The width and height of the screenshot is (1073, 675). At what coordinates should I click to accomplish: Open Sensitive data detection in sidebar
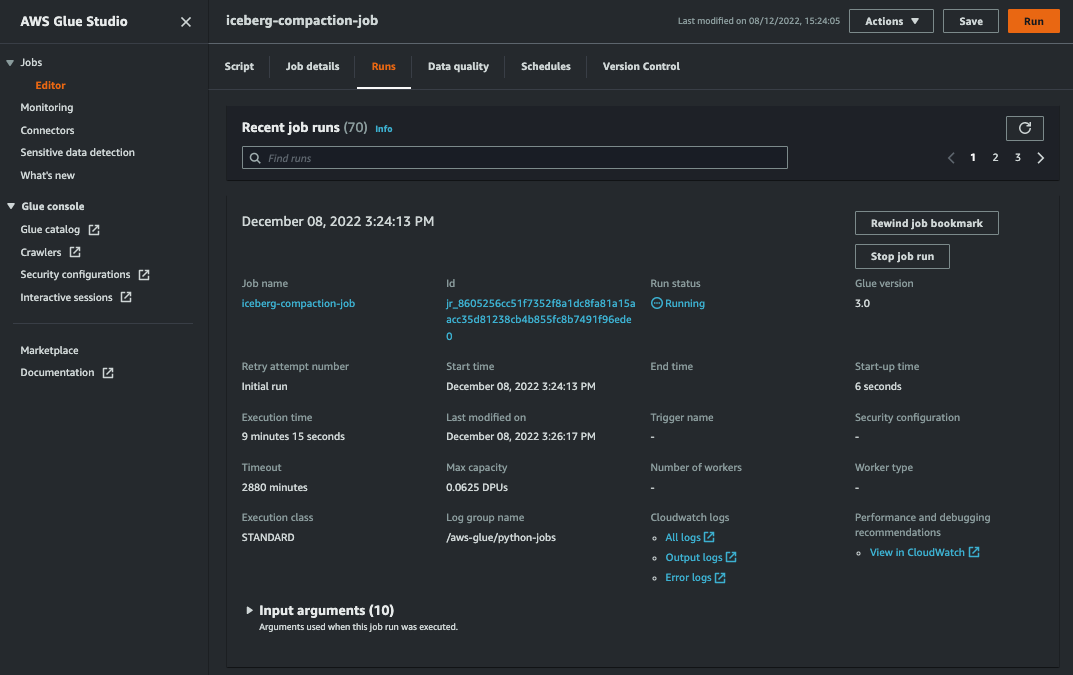(x=77, y=153)
